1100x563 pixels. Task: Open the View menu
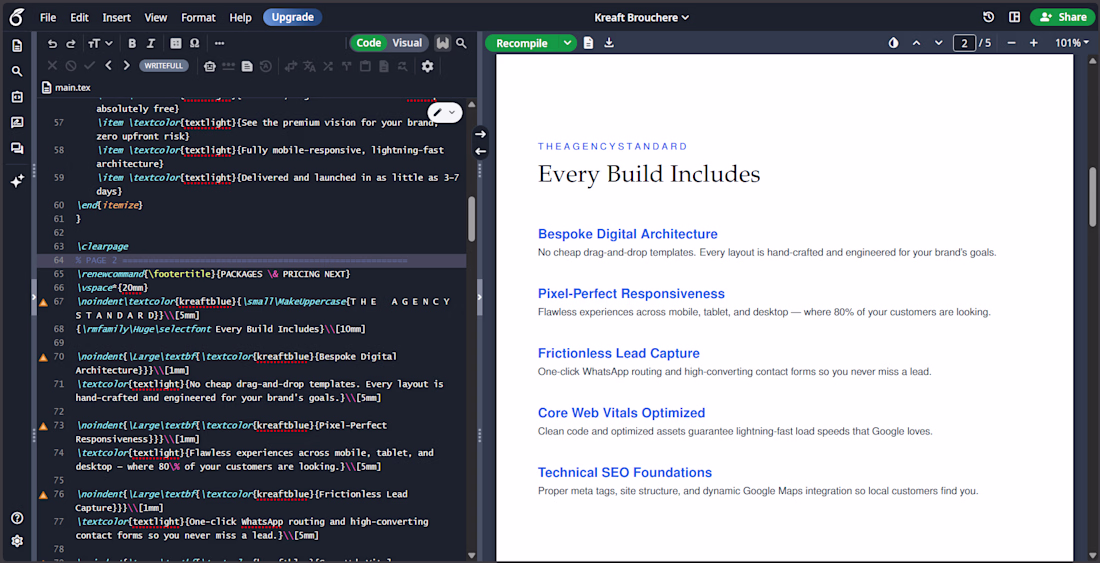tap(156, 18)
